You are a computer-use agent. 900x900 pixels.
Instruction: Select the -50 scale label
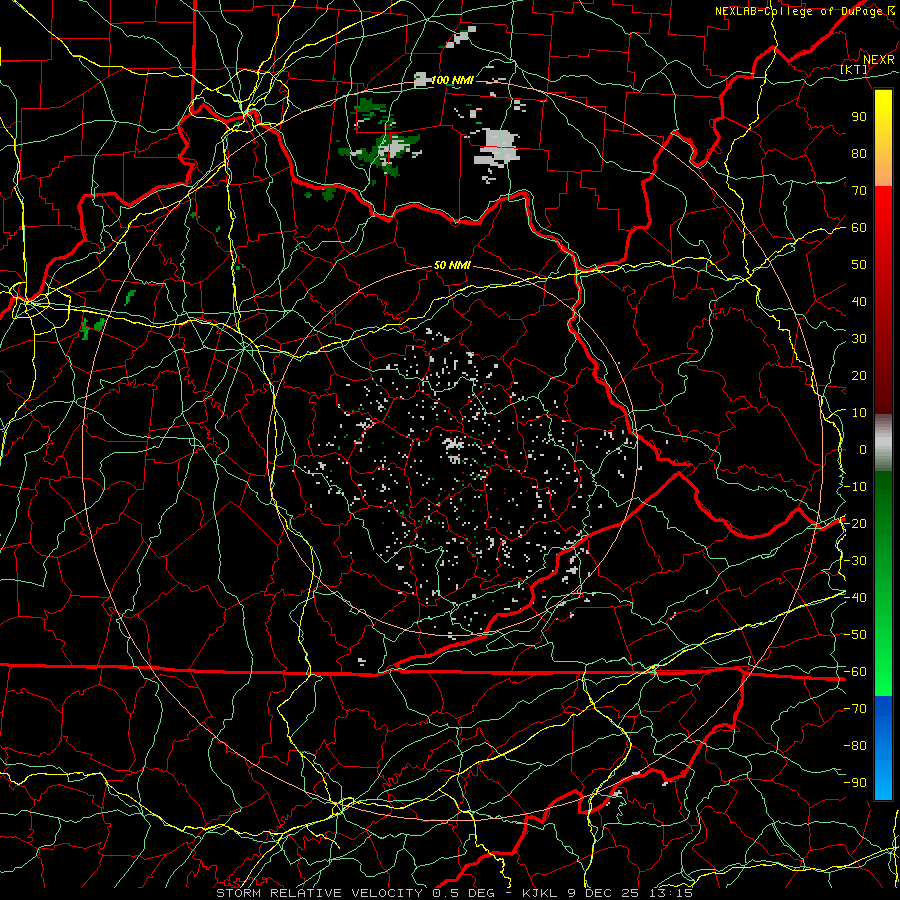(855, 635)
